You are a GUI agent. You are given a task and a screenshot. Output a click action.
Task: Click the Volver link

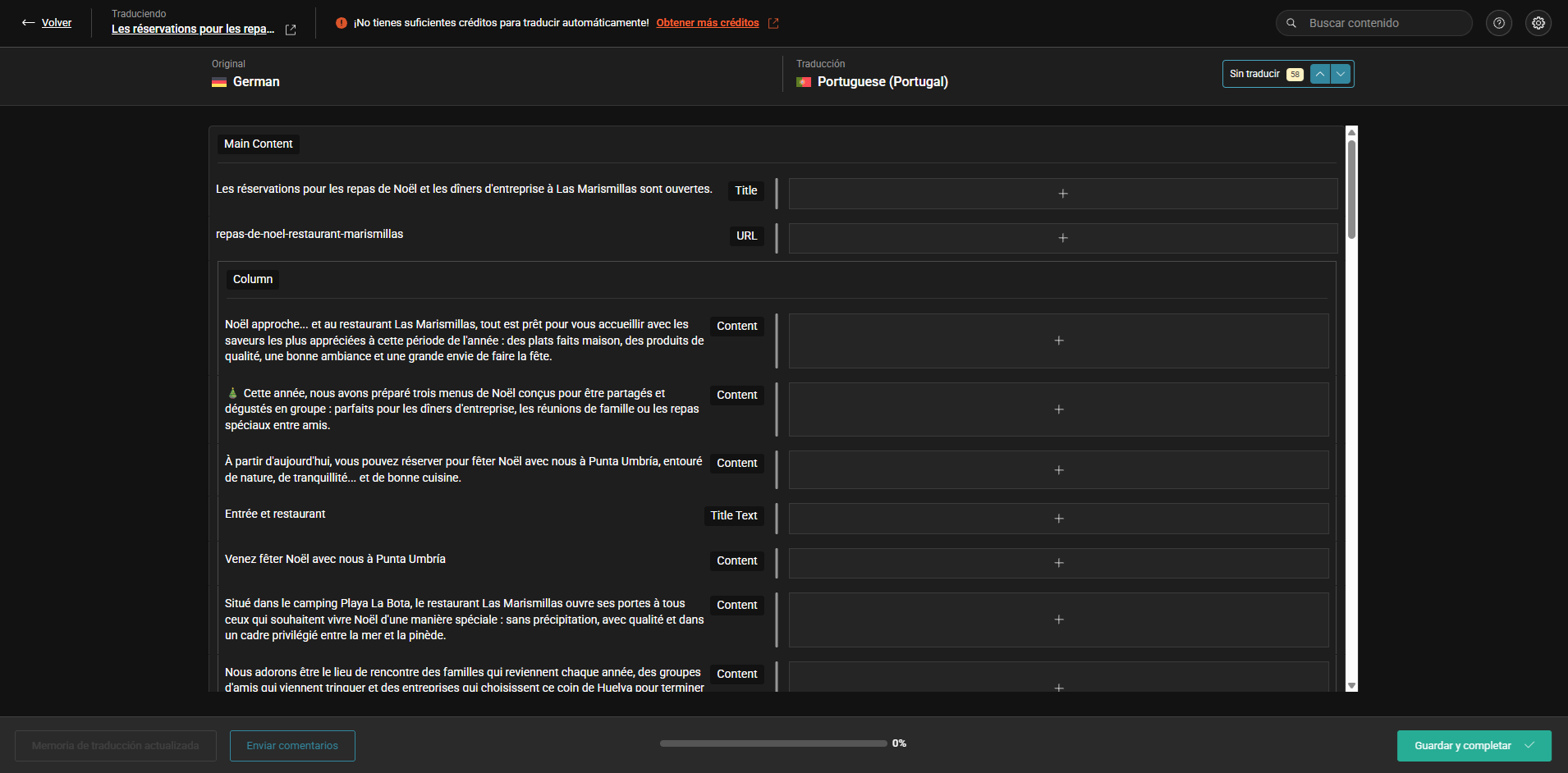pyautogui.click(x=57, y=23)
